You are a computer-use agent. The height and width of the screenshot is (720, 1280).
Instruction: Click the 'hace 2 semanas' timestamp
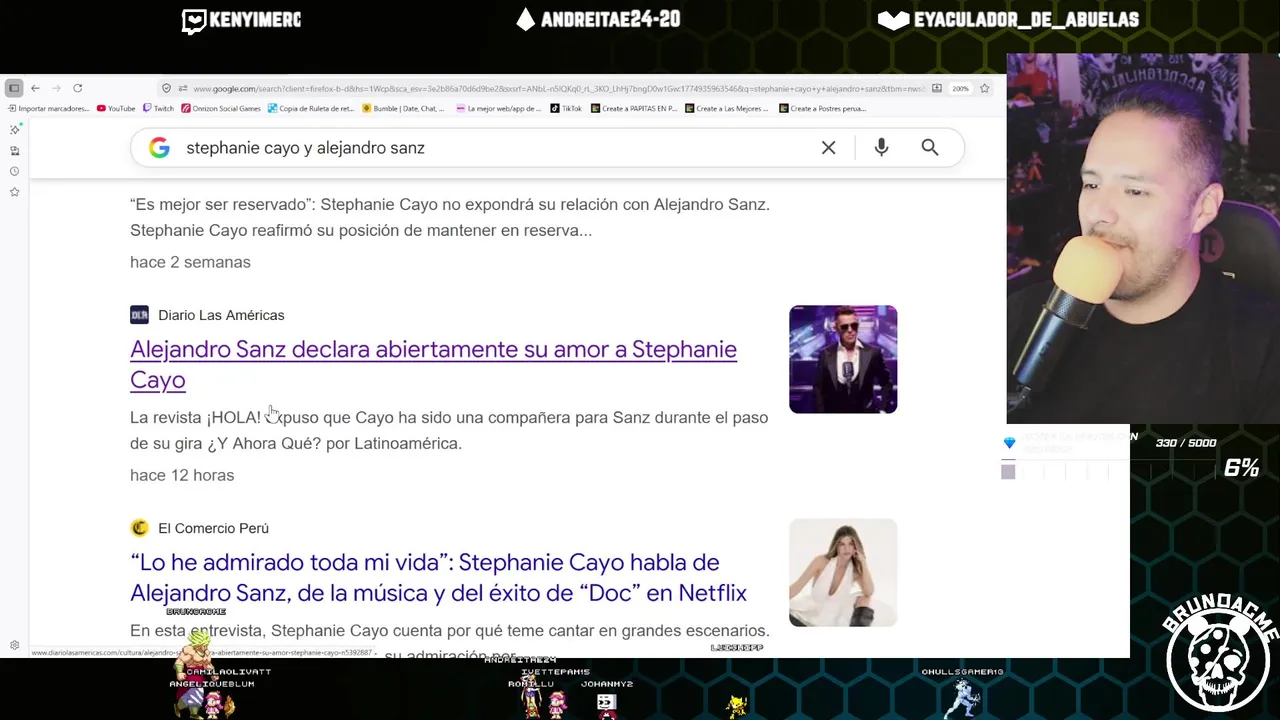click(x=190, y=262)
